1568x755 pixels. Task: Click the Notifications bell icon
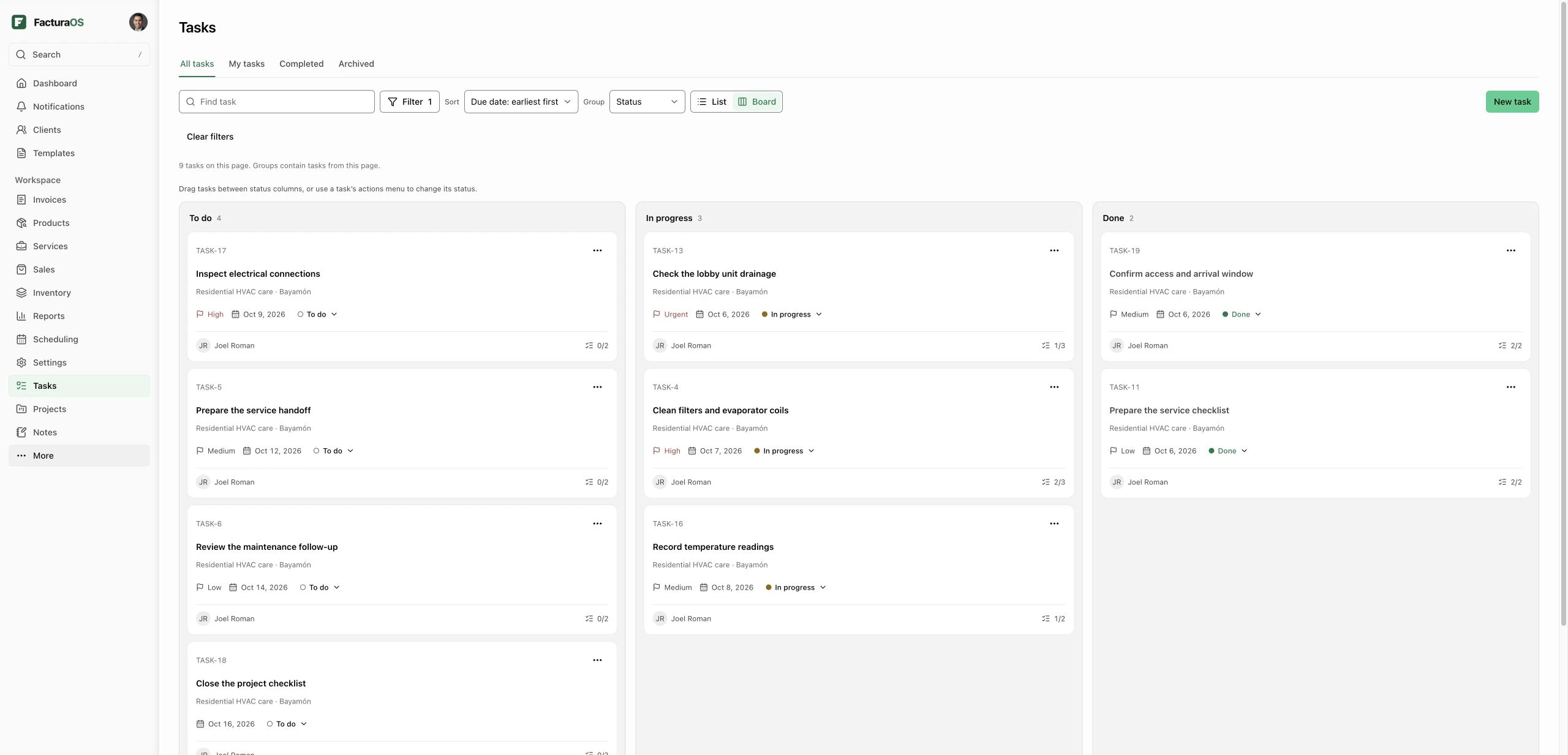tap(21, 107)
